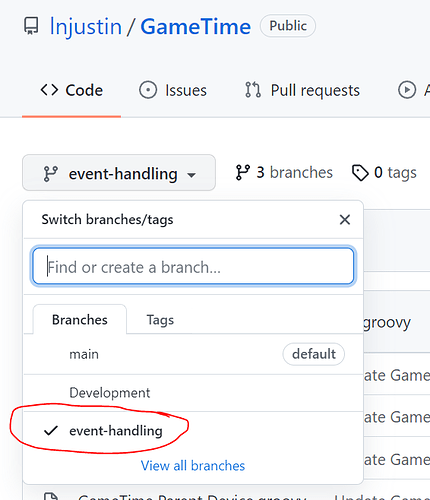Click the tag icon beside 0 tags
This screenshot has width=430, height=500.
360,173
